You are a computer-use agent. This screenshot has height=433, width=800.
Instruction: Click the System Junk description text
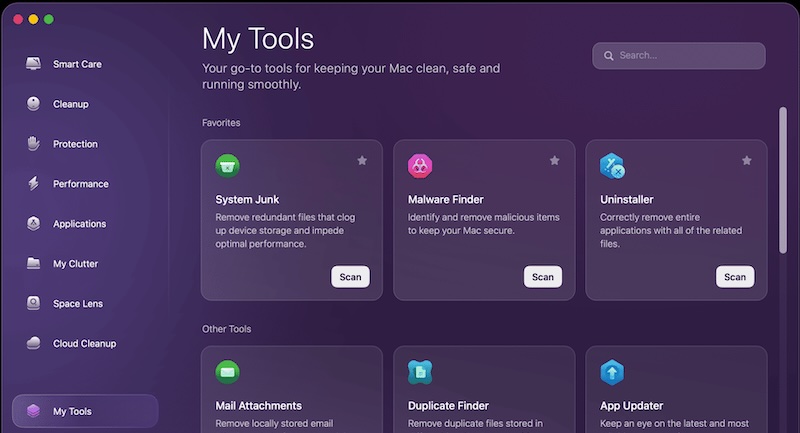(x=285, y=231)
